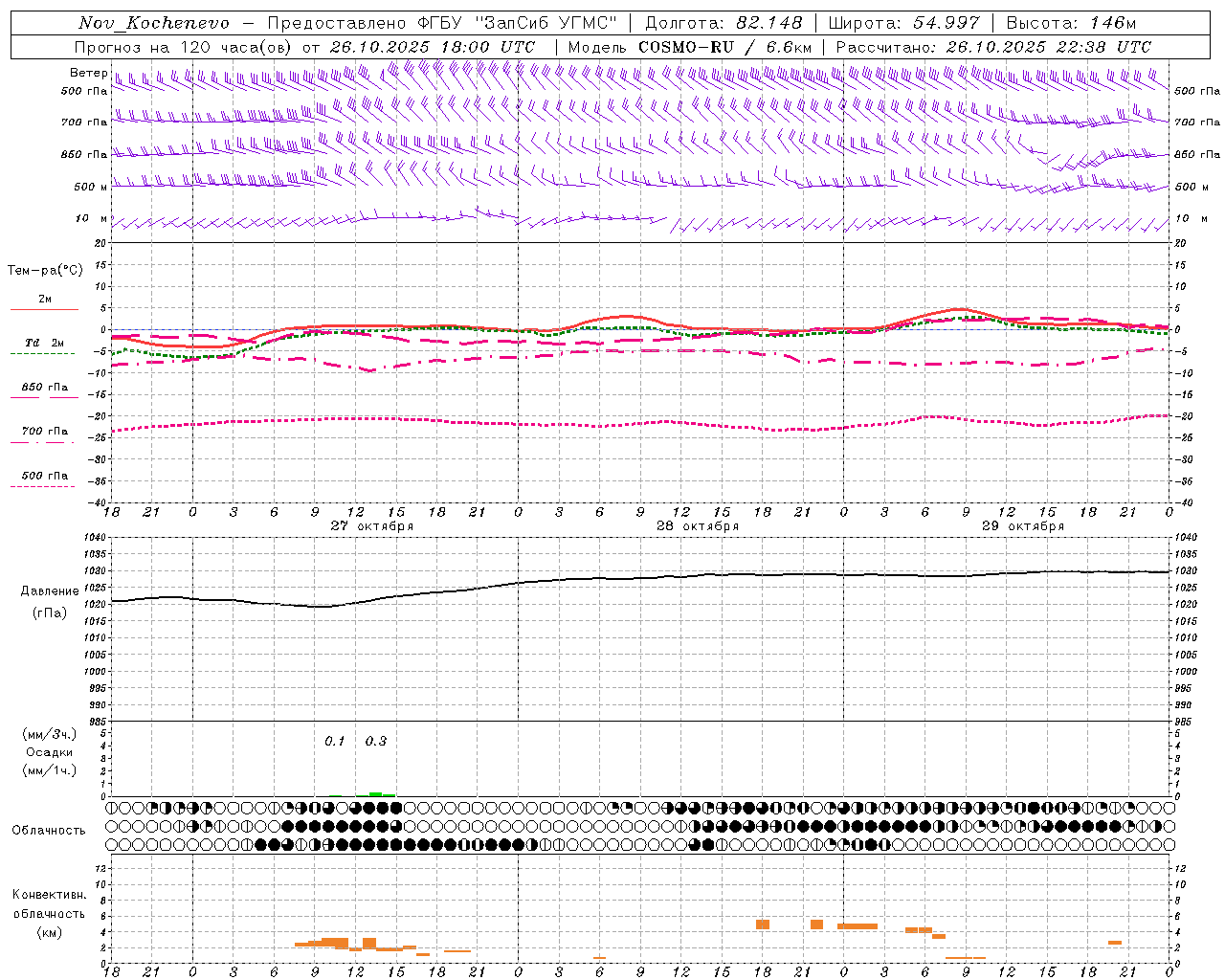Click the 'Конвективн.' convective cloud label

(50, 895)
